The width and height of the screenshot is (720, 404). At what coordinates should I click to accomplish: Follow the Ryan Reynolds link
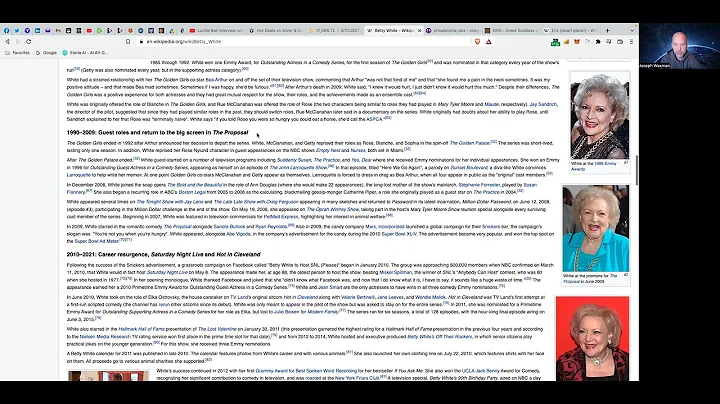tap(270, 227)
